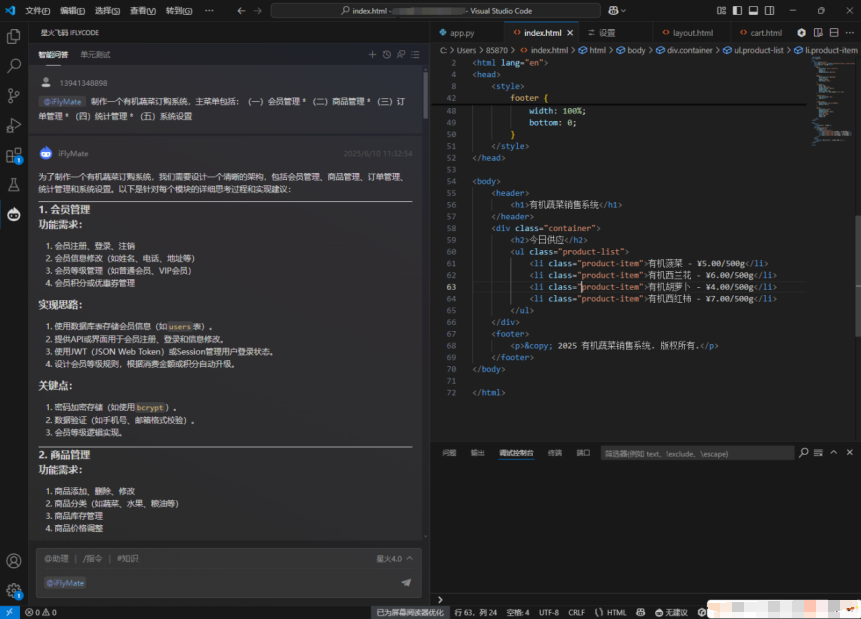Screen dimensions: 861x619
Task: Open the 选择 menu
Action: [x=108, y=10]
